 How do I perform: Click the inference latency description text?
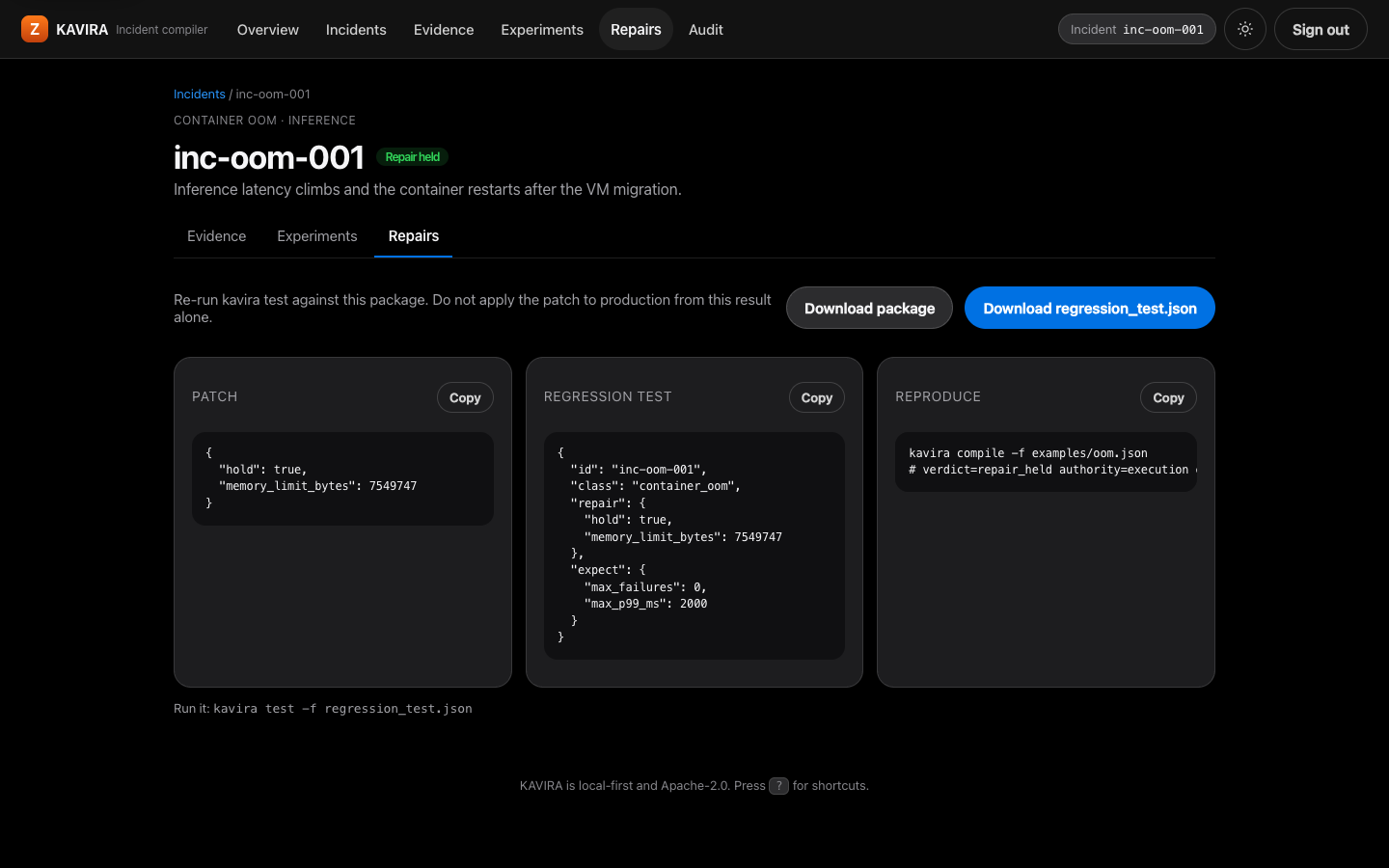pos(427,189)
